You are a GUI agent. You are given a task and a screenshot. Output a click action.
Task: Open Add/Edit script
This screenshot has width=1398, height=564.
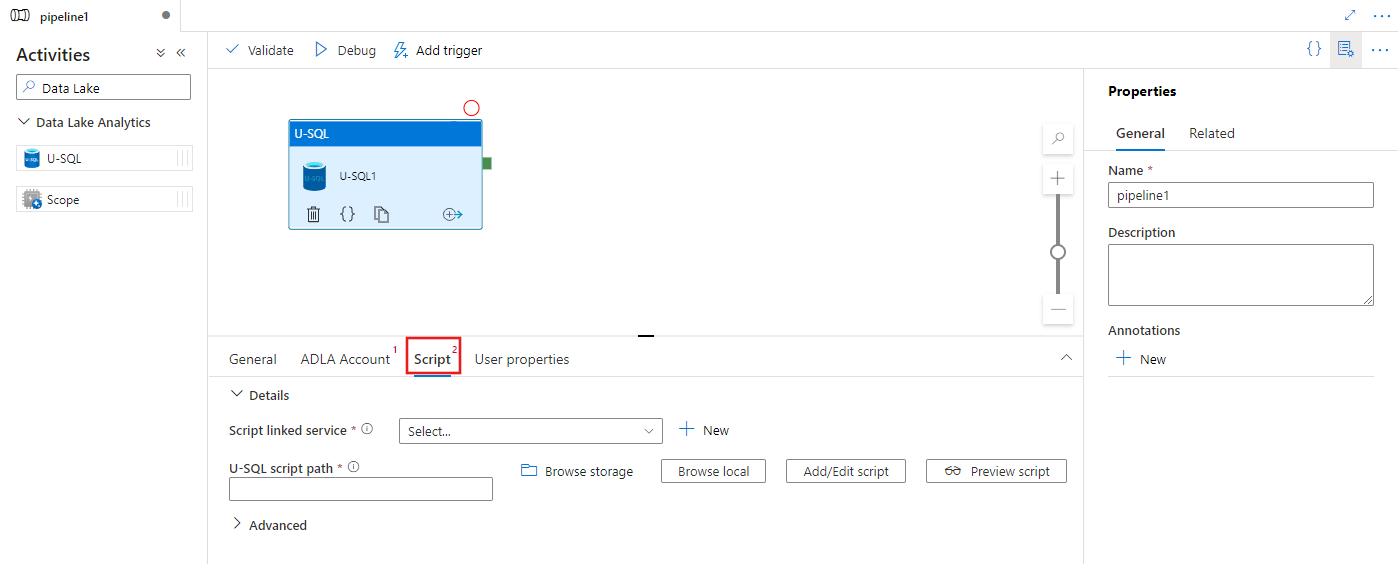846,471
